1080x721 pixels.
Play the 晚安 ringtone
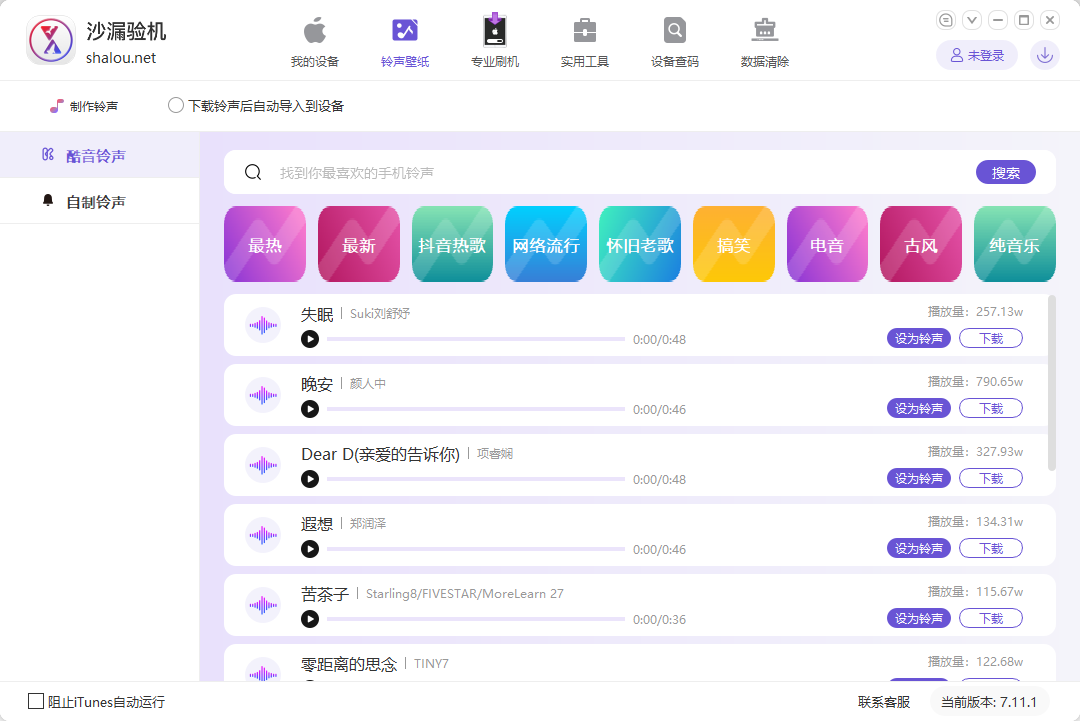coord(310,409)
